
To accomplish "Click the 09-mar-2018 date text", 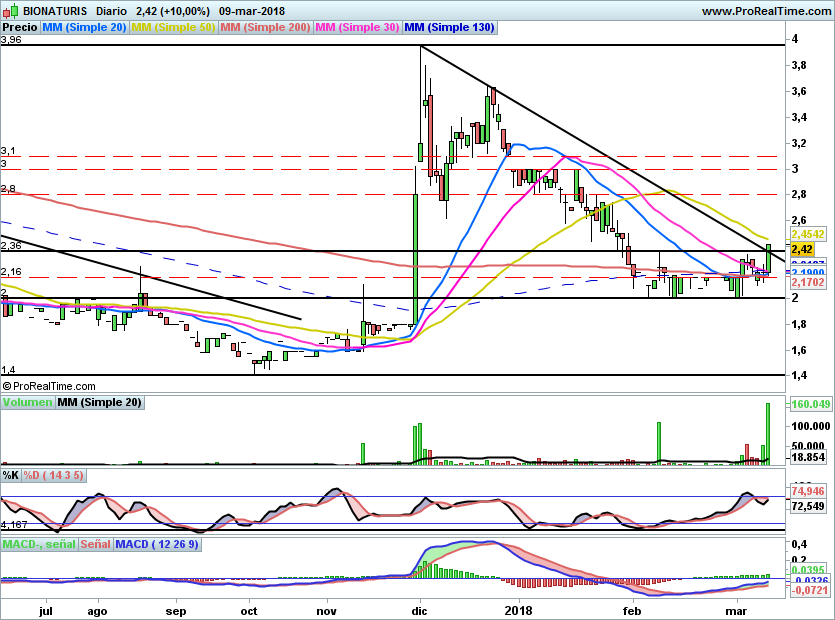I will 252,11.
